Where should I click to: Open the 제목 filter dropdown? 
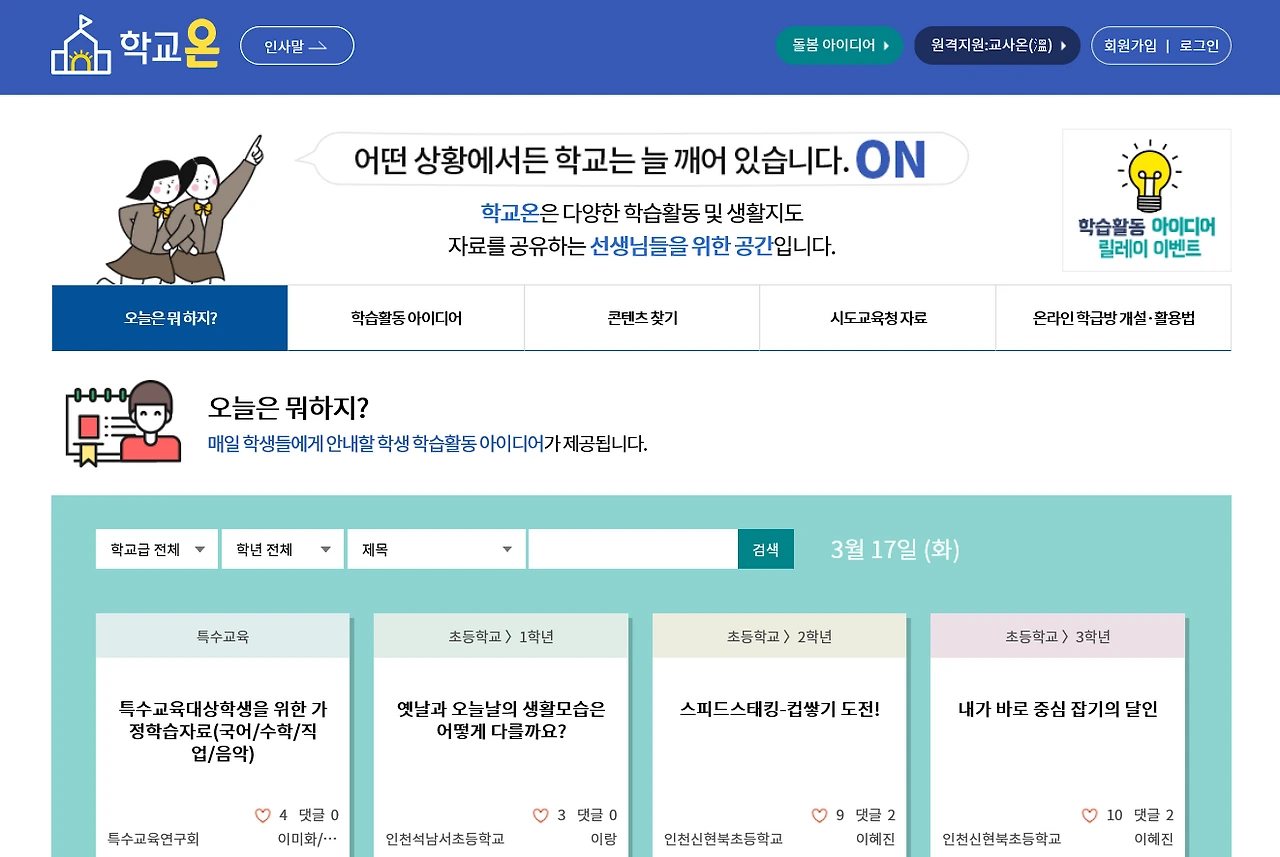pyautogui.click(x=436, y=549)
